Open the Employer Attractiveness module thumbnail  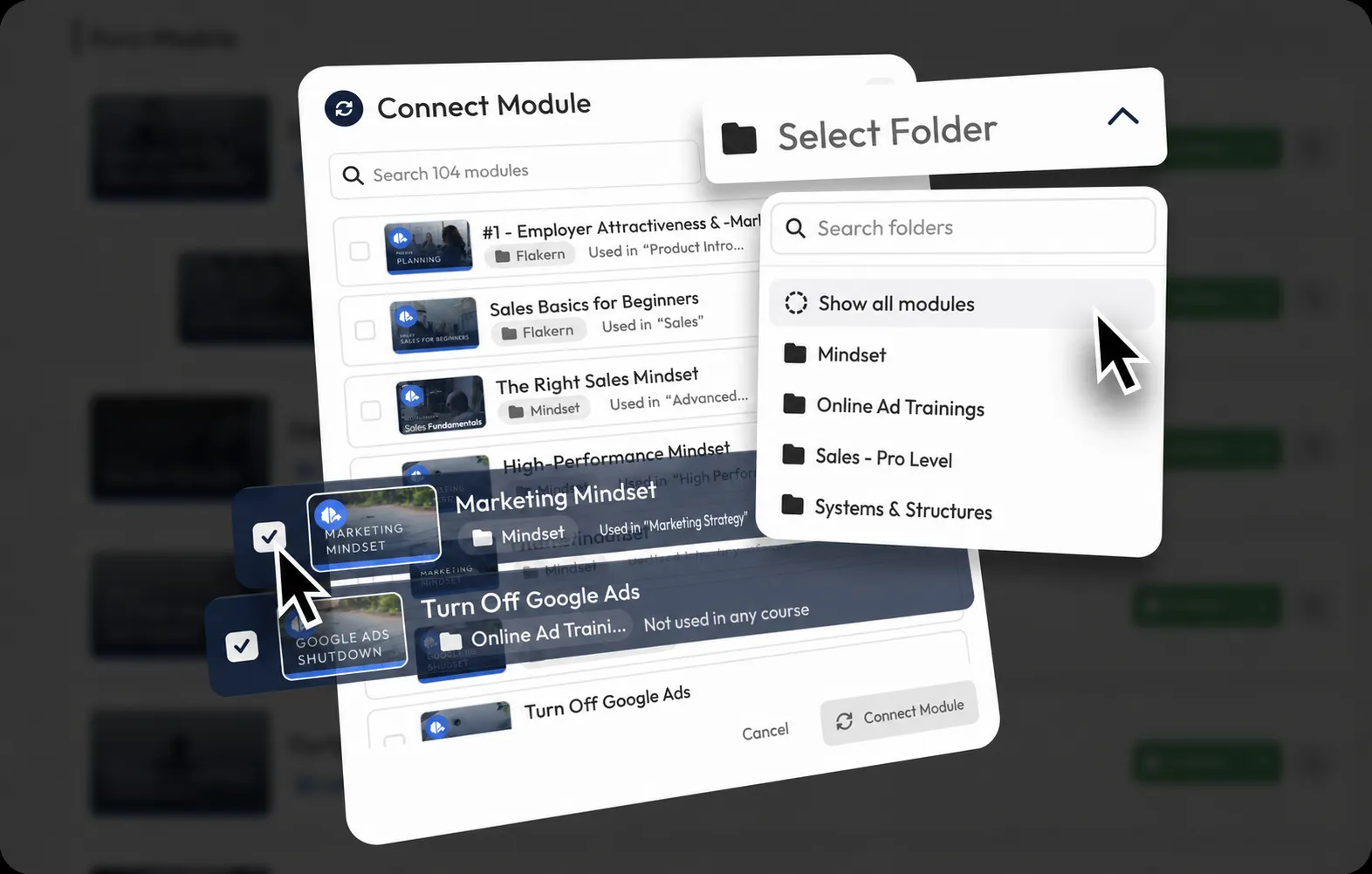pos(429,247)
